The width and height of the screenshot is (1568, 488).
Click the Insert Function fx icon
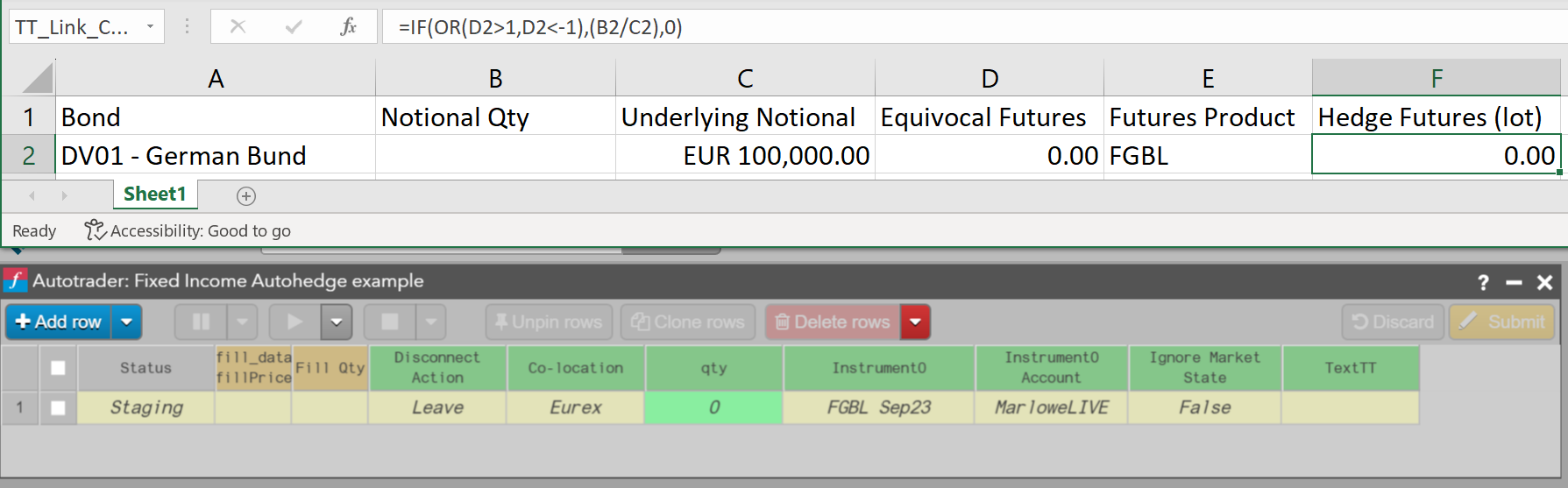point(348,27)
